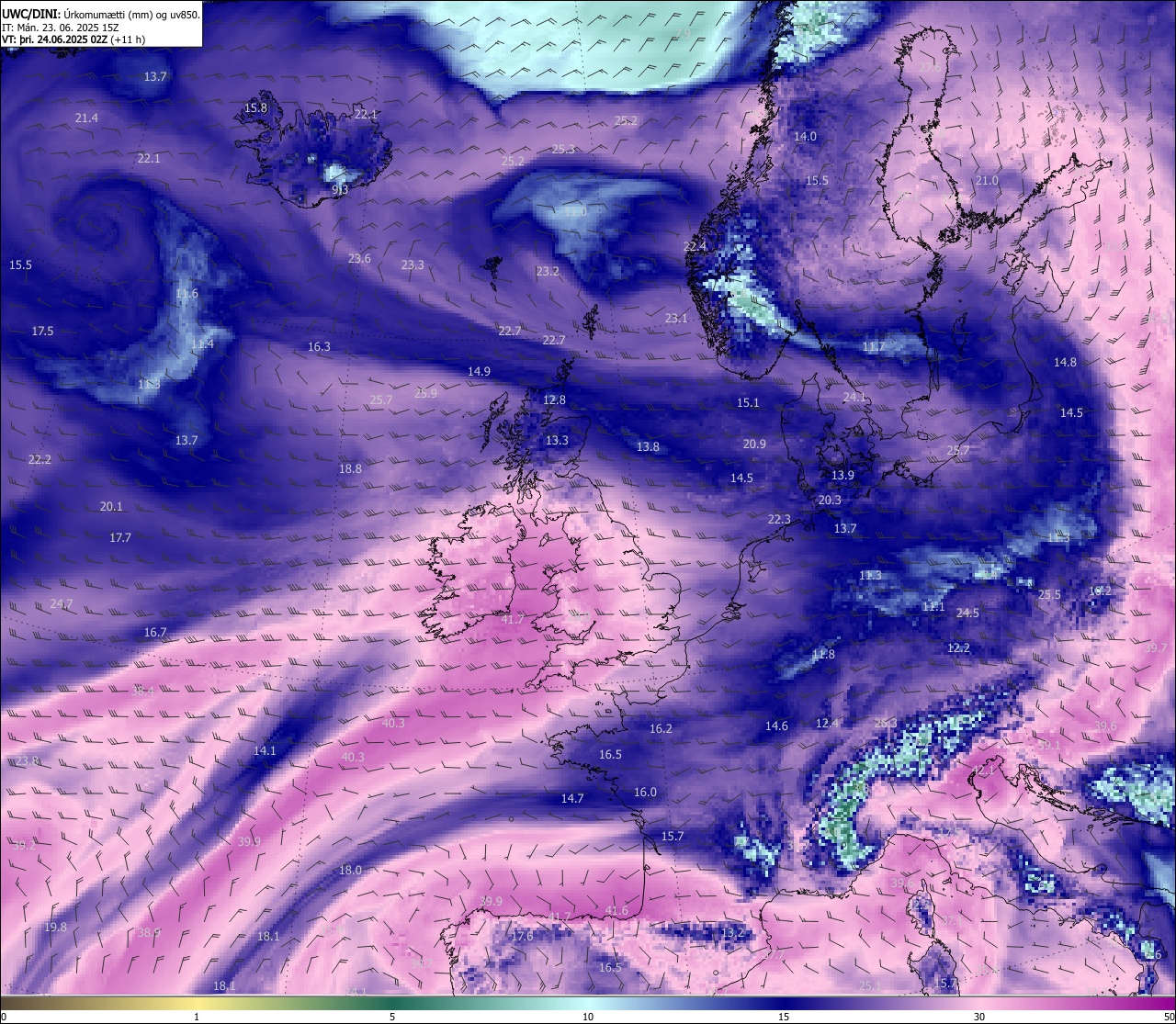
Task: Click the 15.1 value in the Skagerrak area
Action: click(x=748, y=403)
